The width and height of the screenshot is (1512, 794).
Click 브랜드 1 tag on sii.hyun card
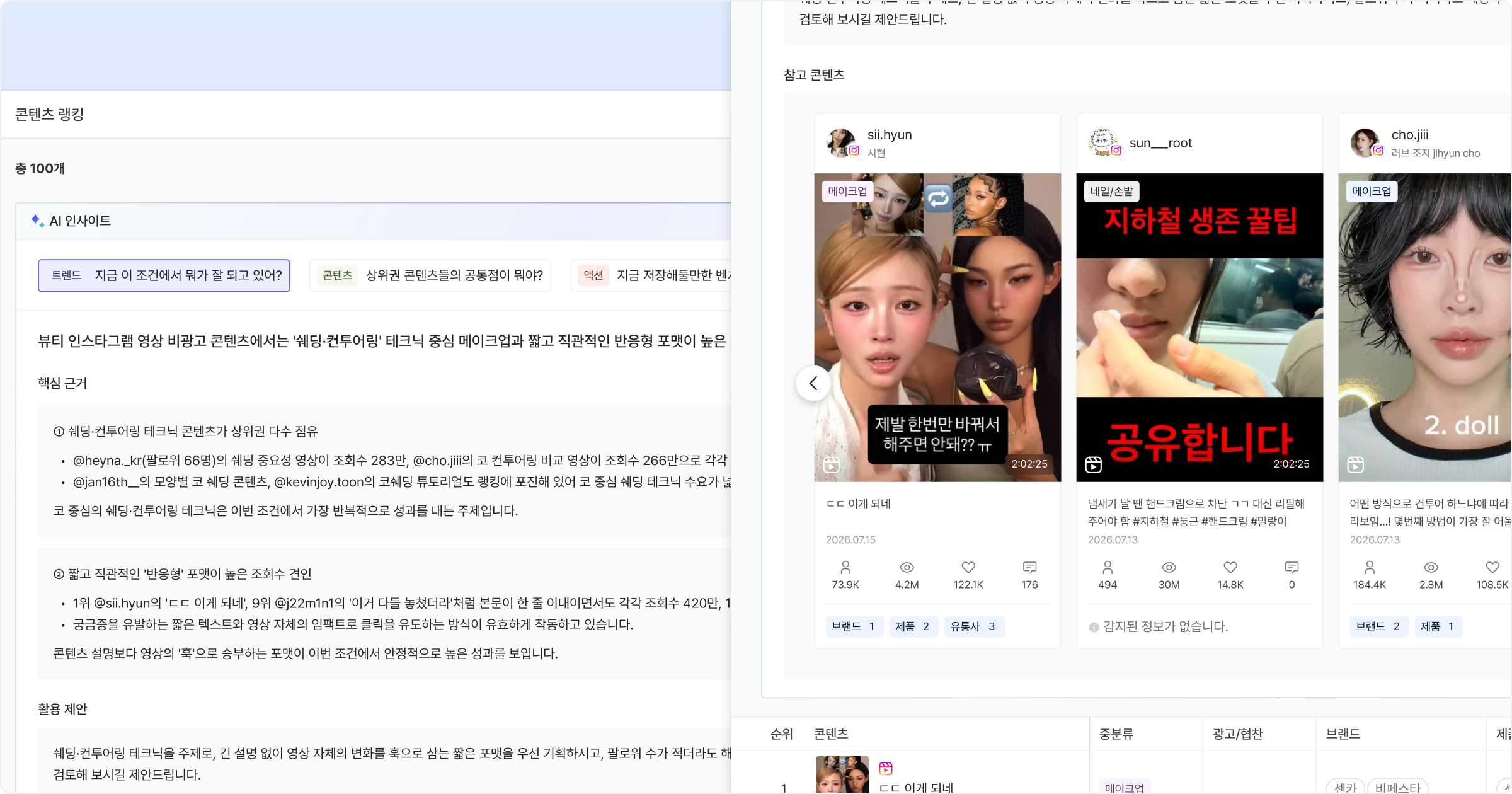pyautogui.click(x=854, y=626)
